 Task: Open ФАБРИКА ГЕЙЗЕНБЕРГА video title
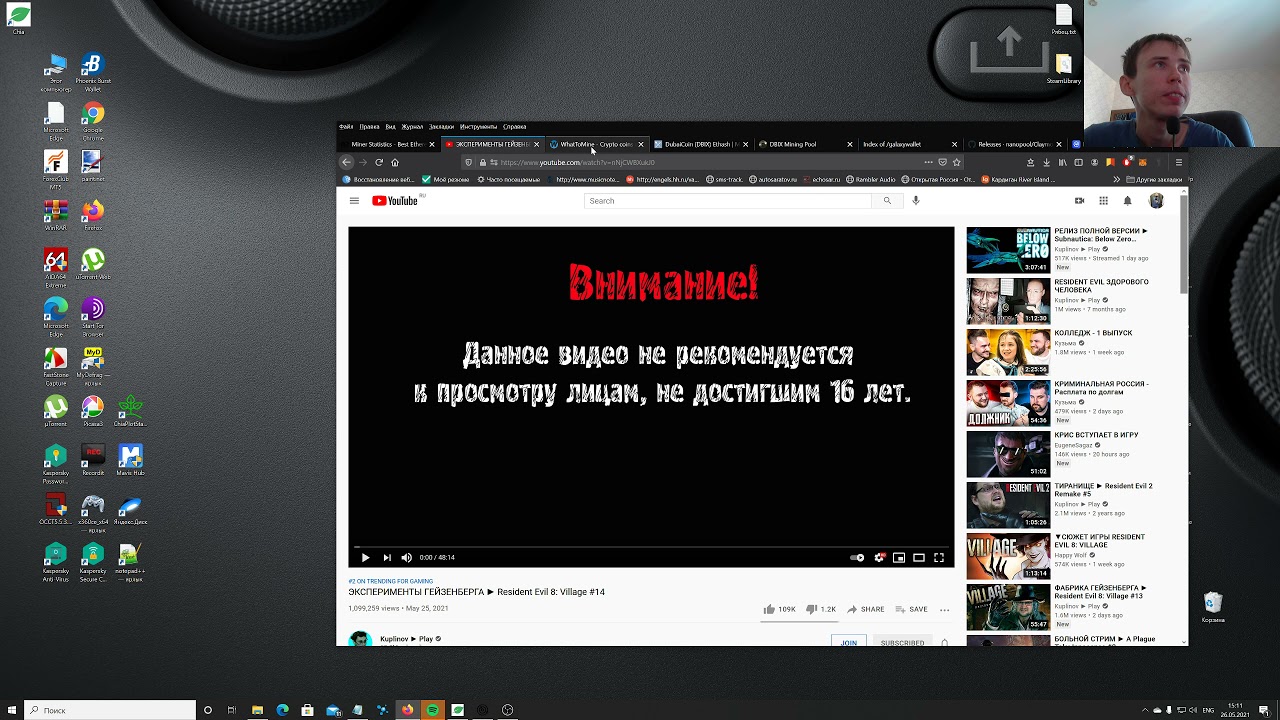tap(1100, 591)
